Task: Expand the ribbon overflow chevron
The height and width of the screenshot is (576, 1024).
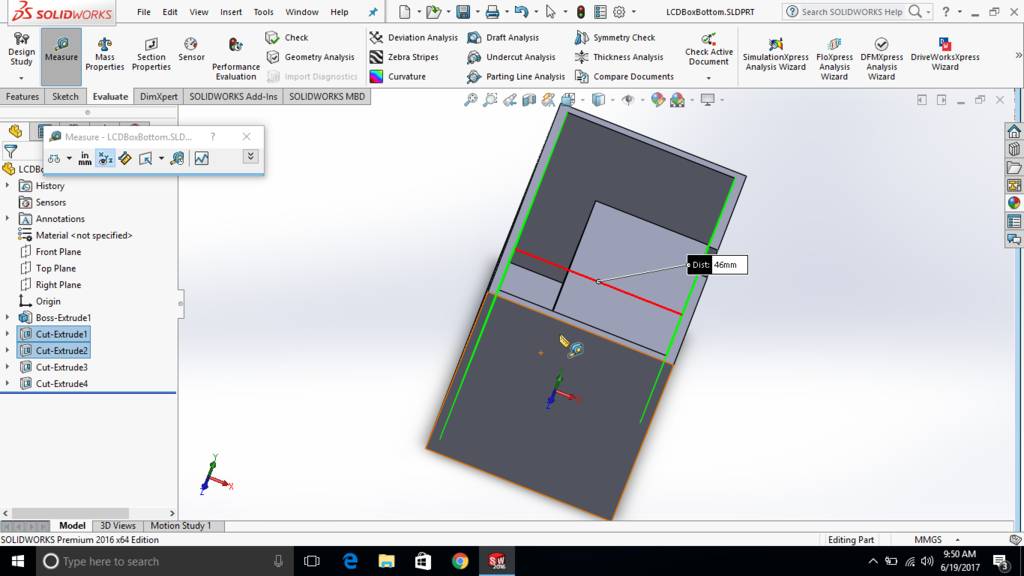Action: pos(1018,56)
